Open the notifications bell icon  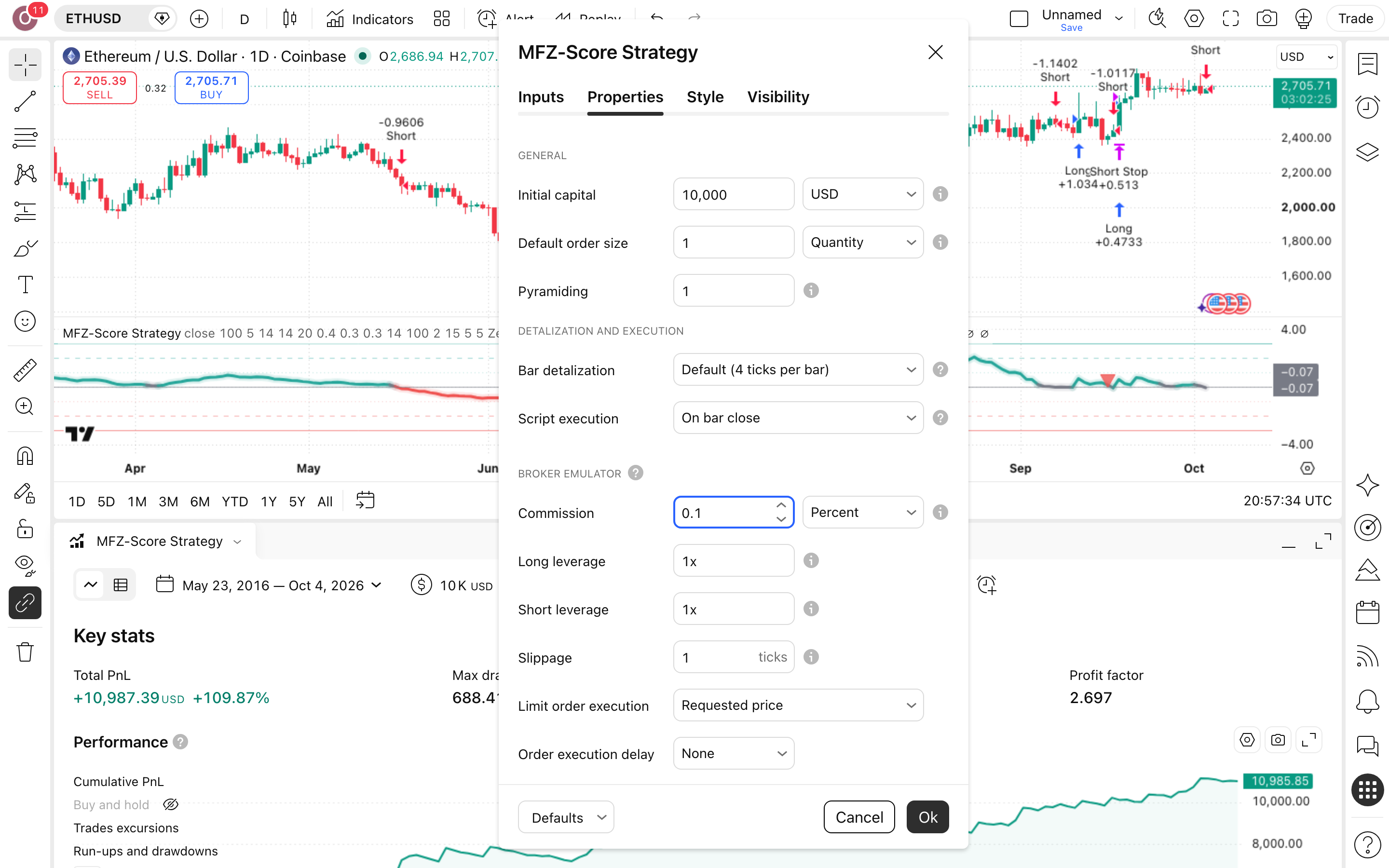(1368, 701)
